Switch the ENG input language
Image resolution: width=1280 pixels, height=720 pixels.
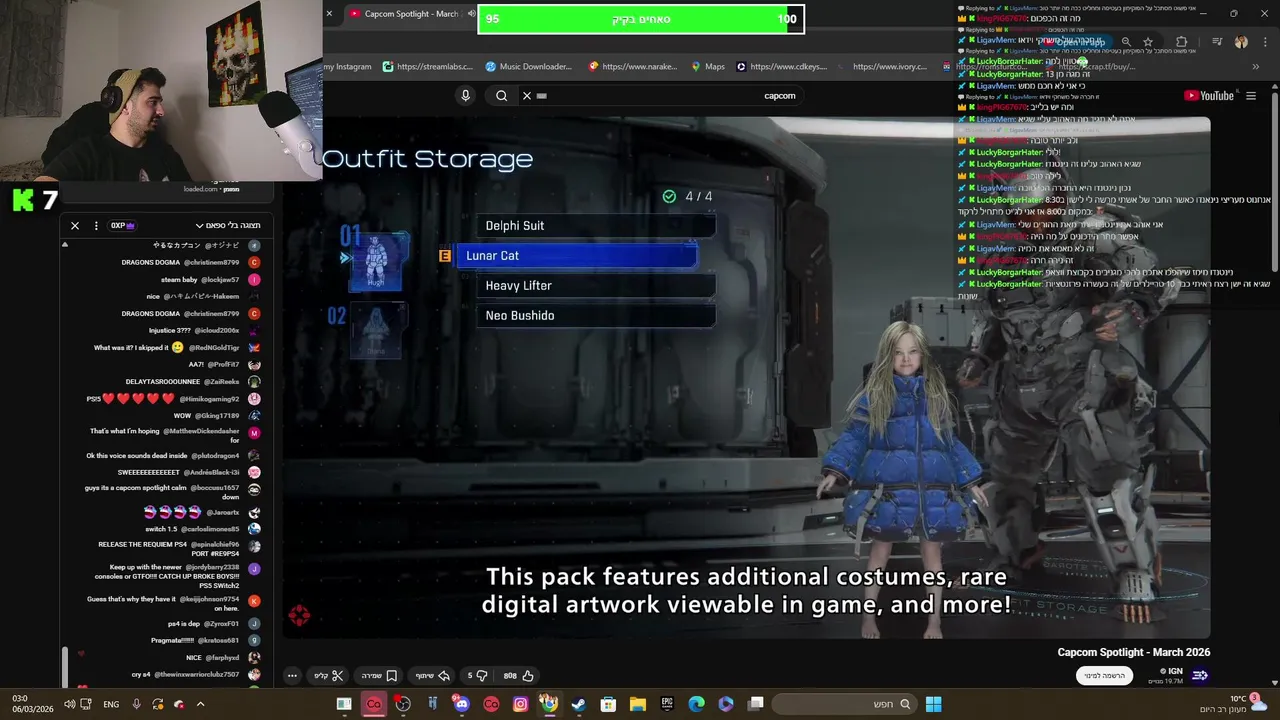[x=111, y=704]
